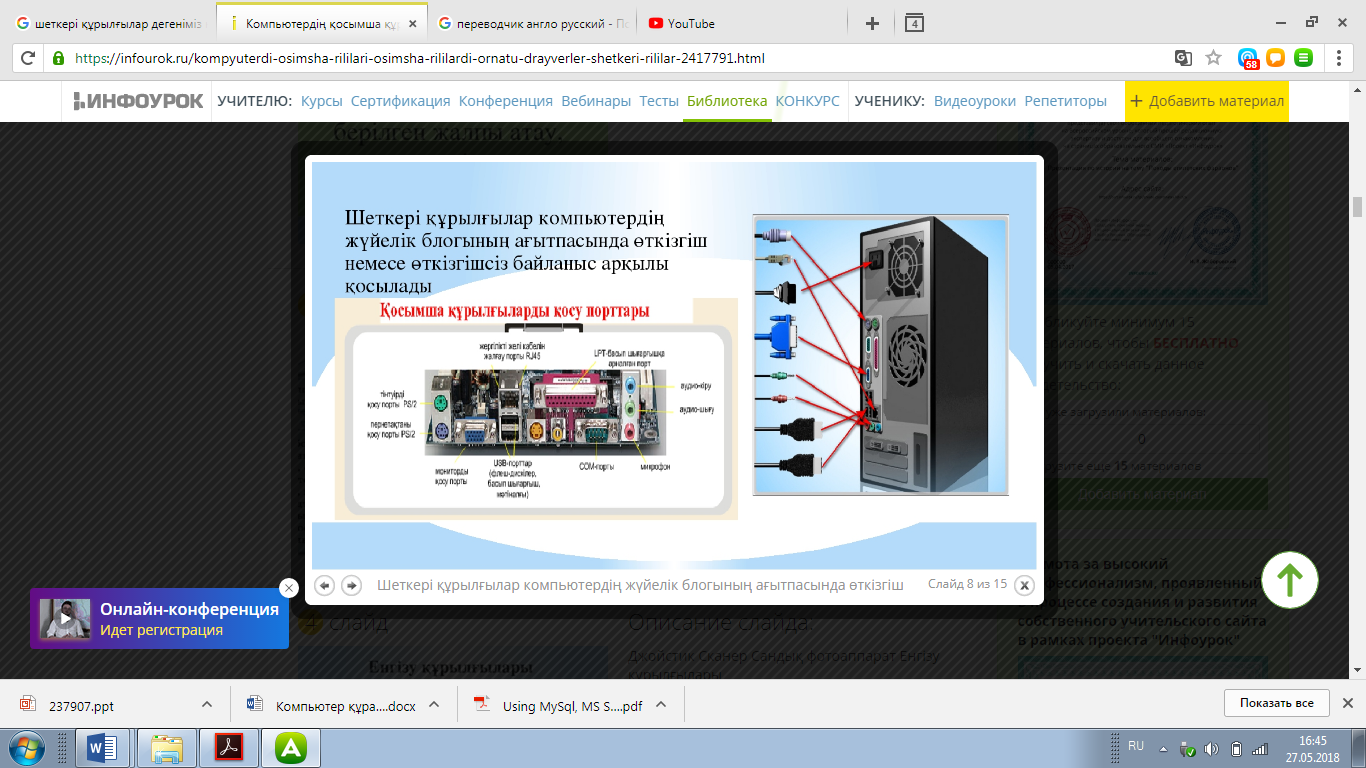Open the Вебинары link
This screenshot has height=768, width=1366.
596,101
